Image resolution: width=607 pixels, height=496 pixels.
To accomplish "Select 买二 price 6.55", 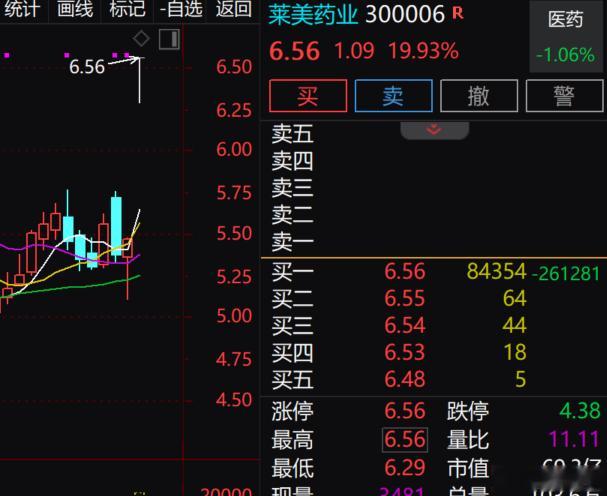I will (405, 299).
